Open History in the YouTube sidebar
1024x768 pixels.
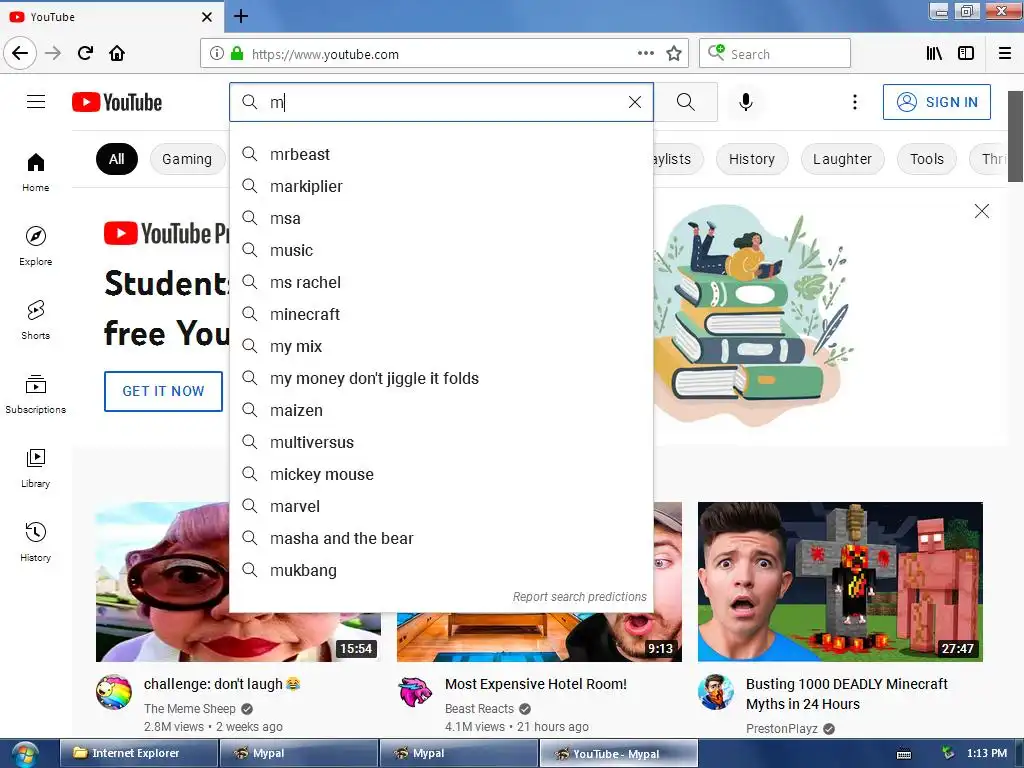[36, 542]
